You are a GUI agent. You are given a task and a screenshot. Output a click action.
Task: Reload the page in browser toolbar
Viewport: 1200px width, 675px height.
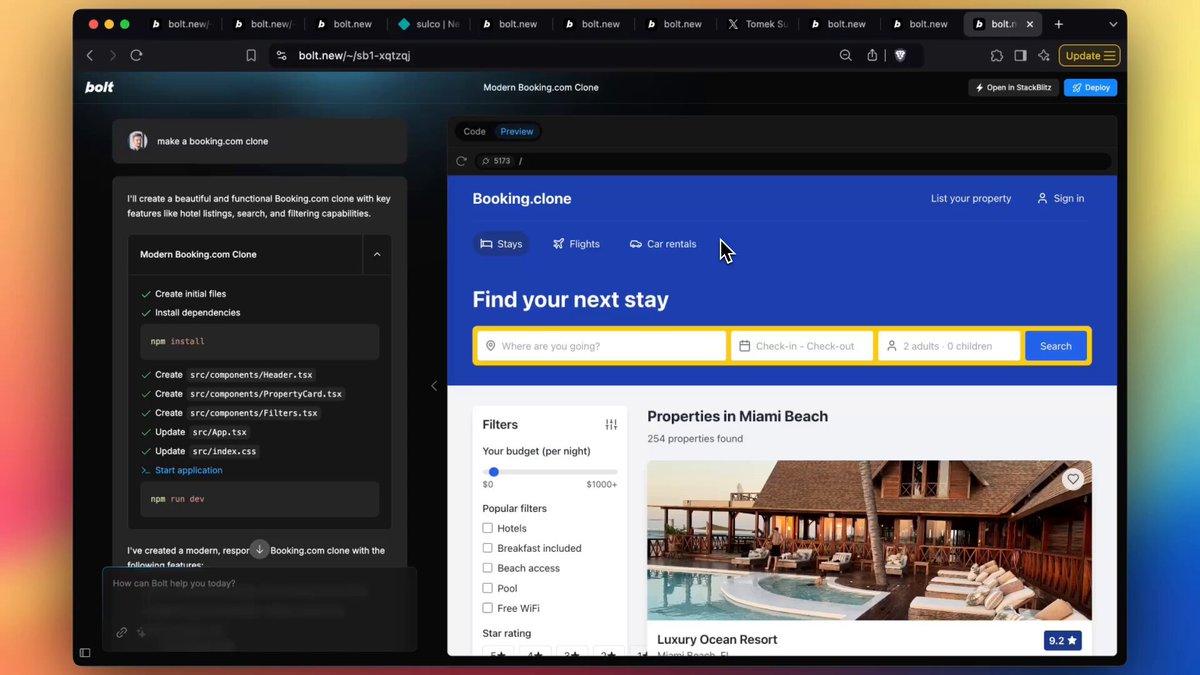136,56
